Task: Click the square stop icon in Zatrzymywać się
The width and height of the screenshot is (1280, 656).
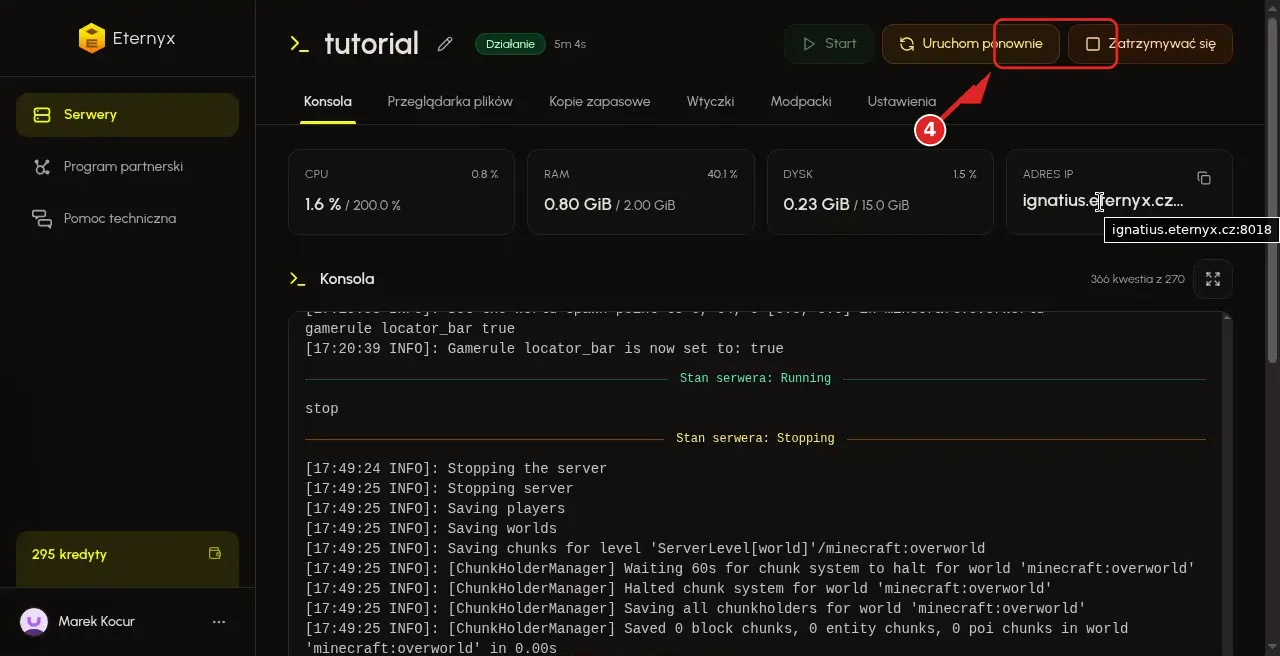Action: pos(1093,44)
